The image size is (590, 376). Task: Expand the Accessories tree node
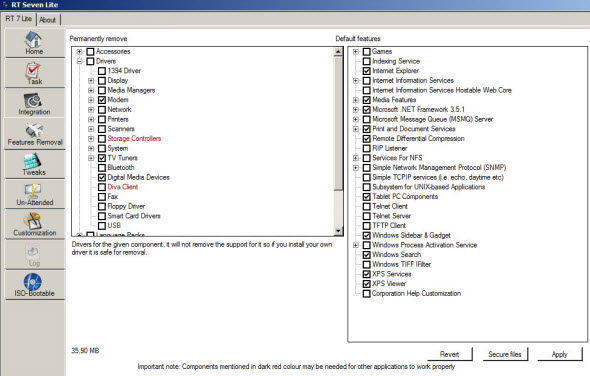pos(79,52)
